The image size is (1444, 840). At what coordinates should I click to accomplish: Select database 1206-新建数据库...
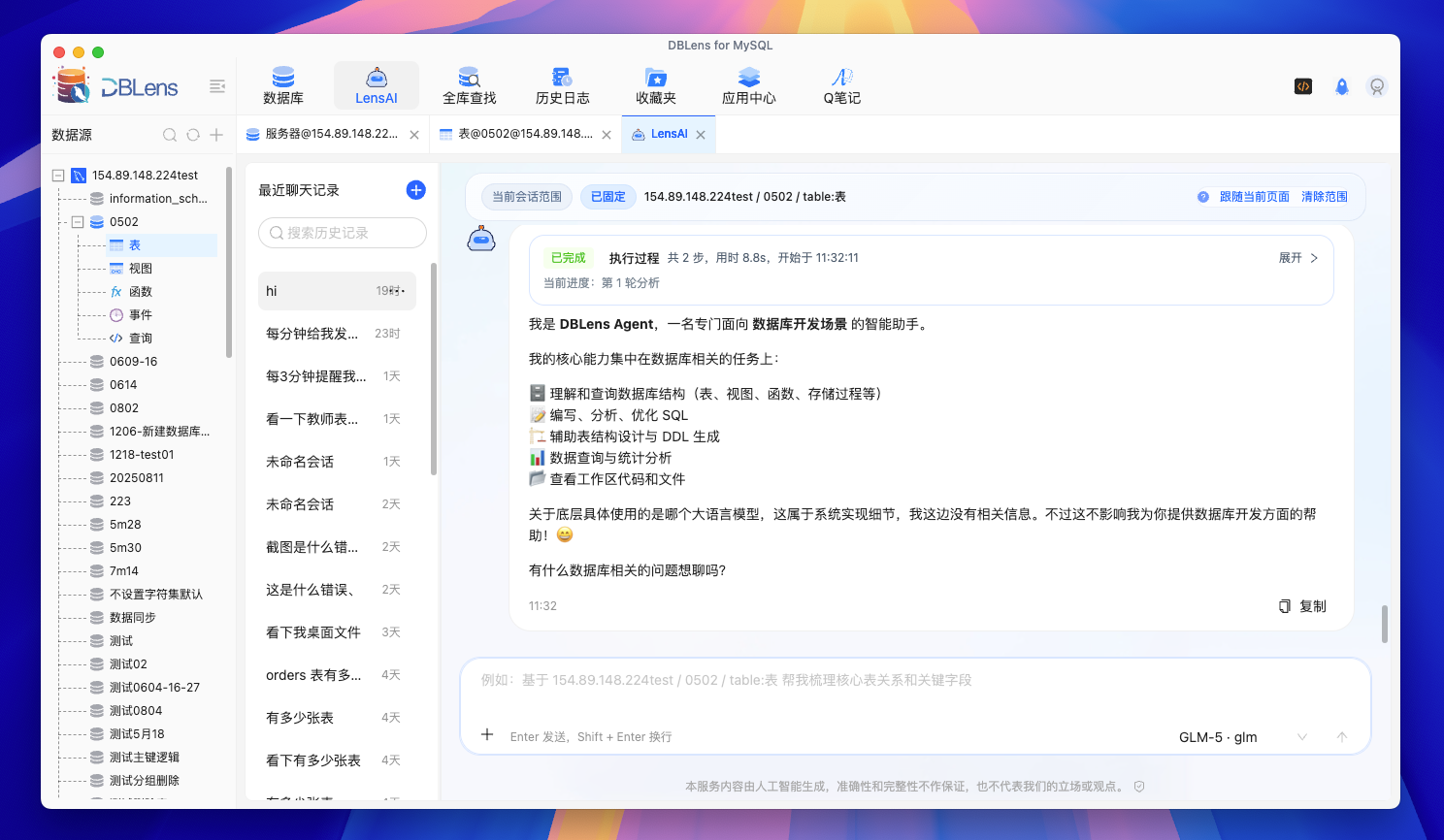point(159,432)
